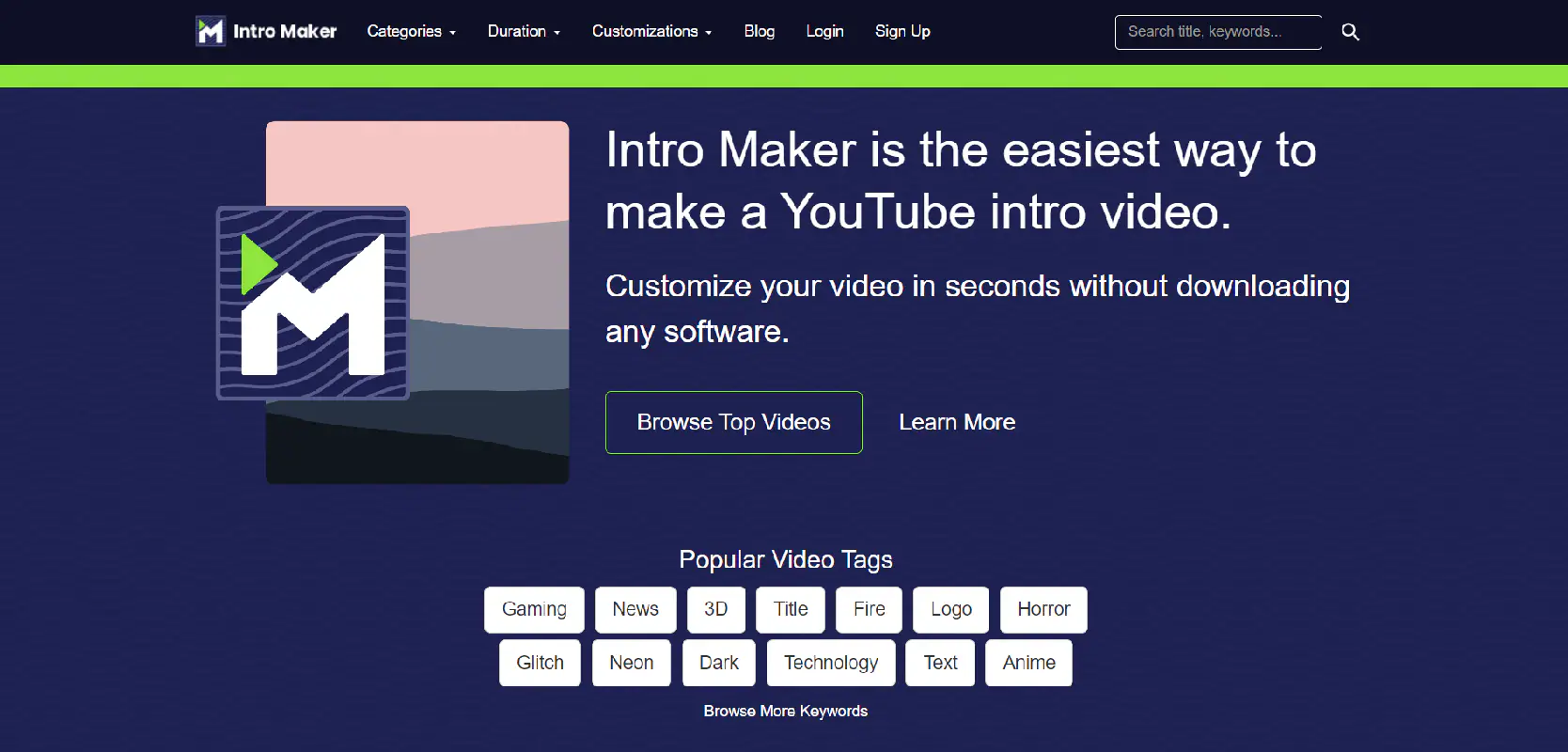Choose the Technology tag
The height and width of the screenshot is (752, 1568).
[x=831, y=663]
